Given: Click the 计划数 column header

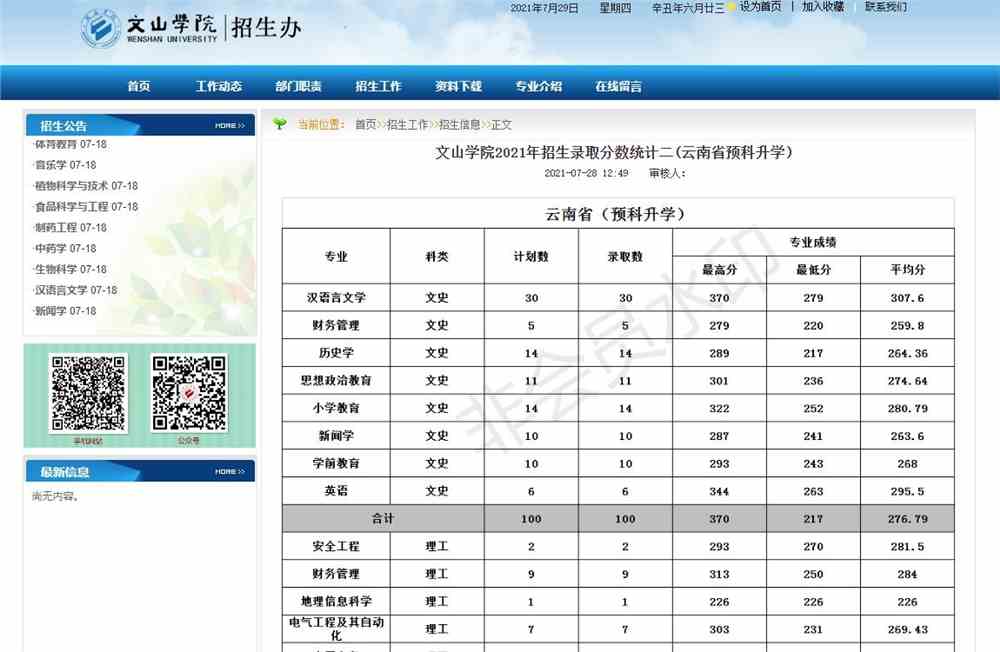Looking at the screenshot, I should click(x=531, y=256).
